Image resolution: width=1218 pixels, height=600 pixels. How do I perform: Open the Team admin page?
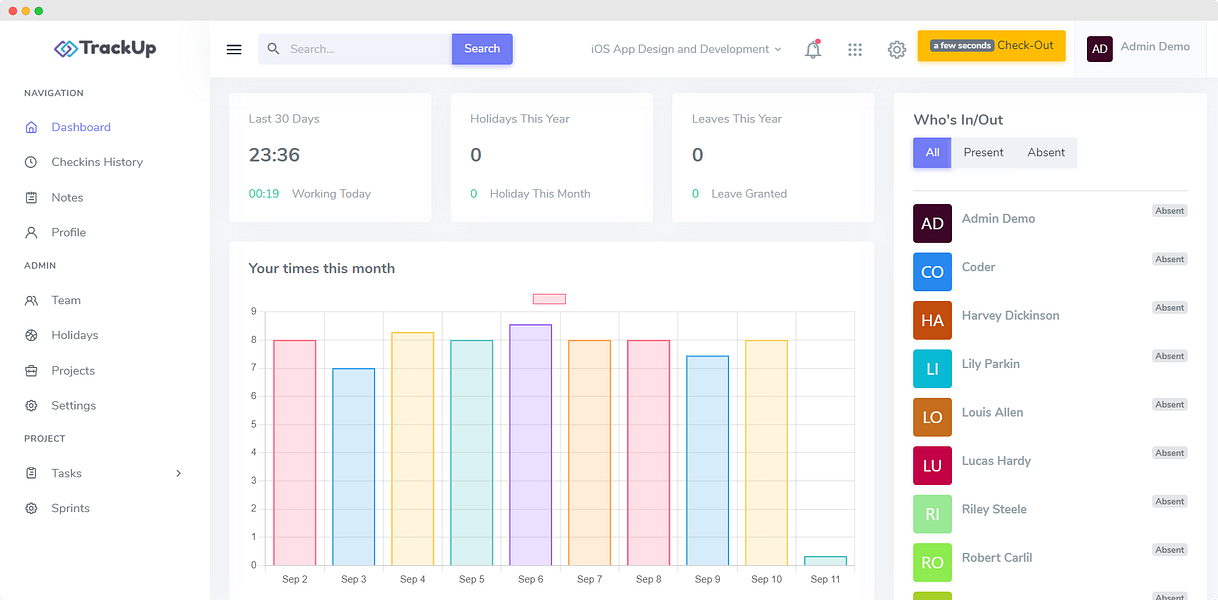[x=66, y=300]
